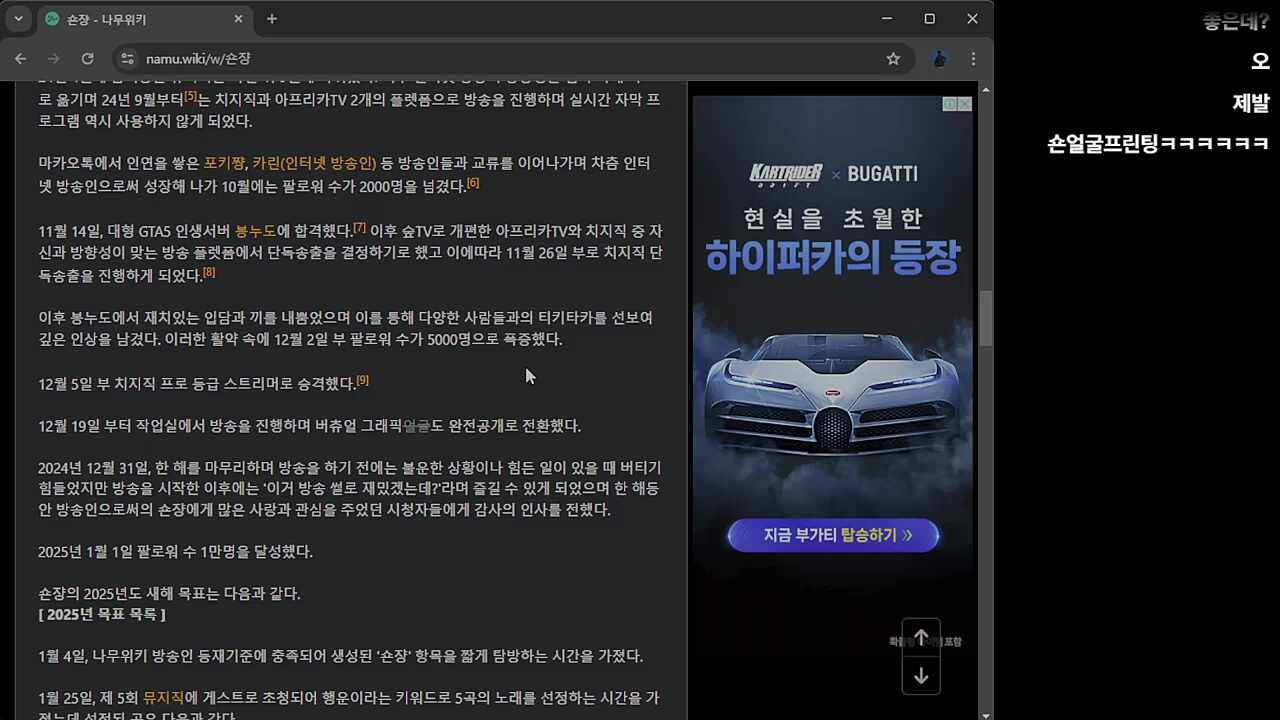Click the KartRider Drift logo in the ad
1280x720 pixels.
(x=785, y=175)
